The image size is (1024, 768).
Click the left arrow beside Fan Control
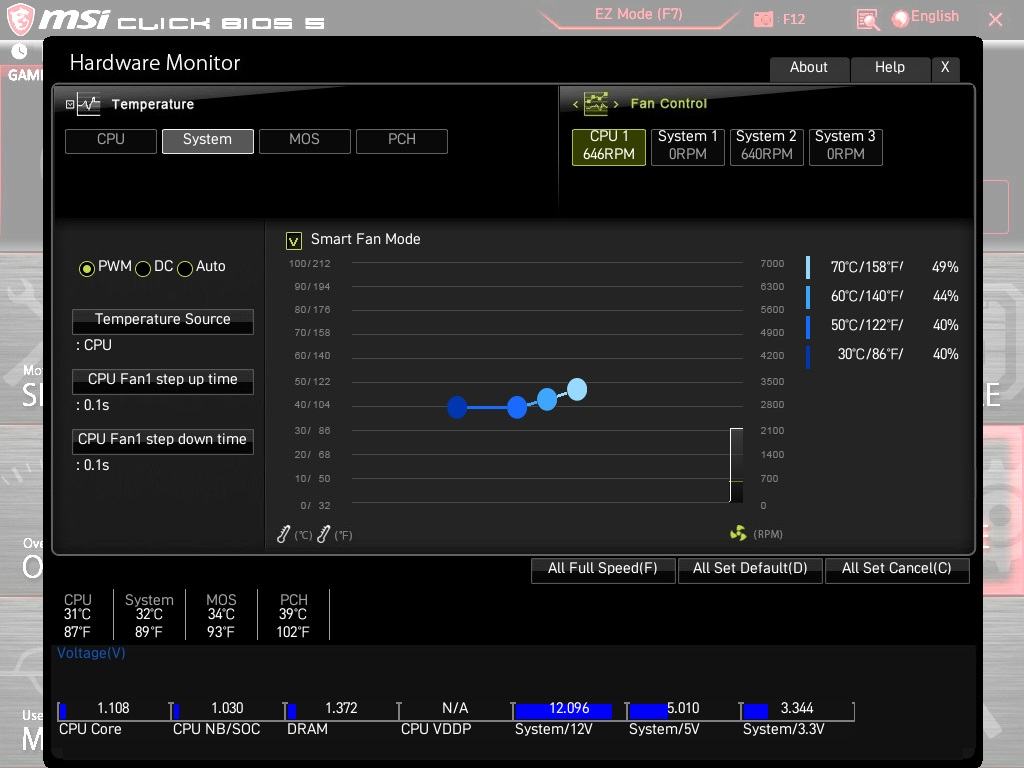pyautogui.click(x=575, y=104)
